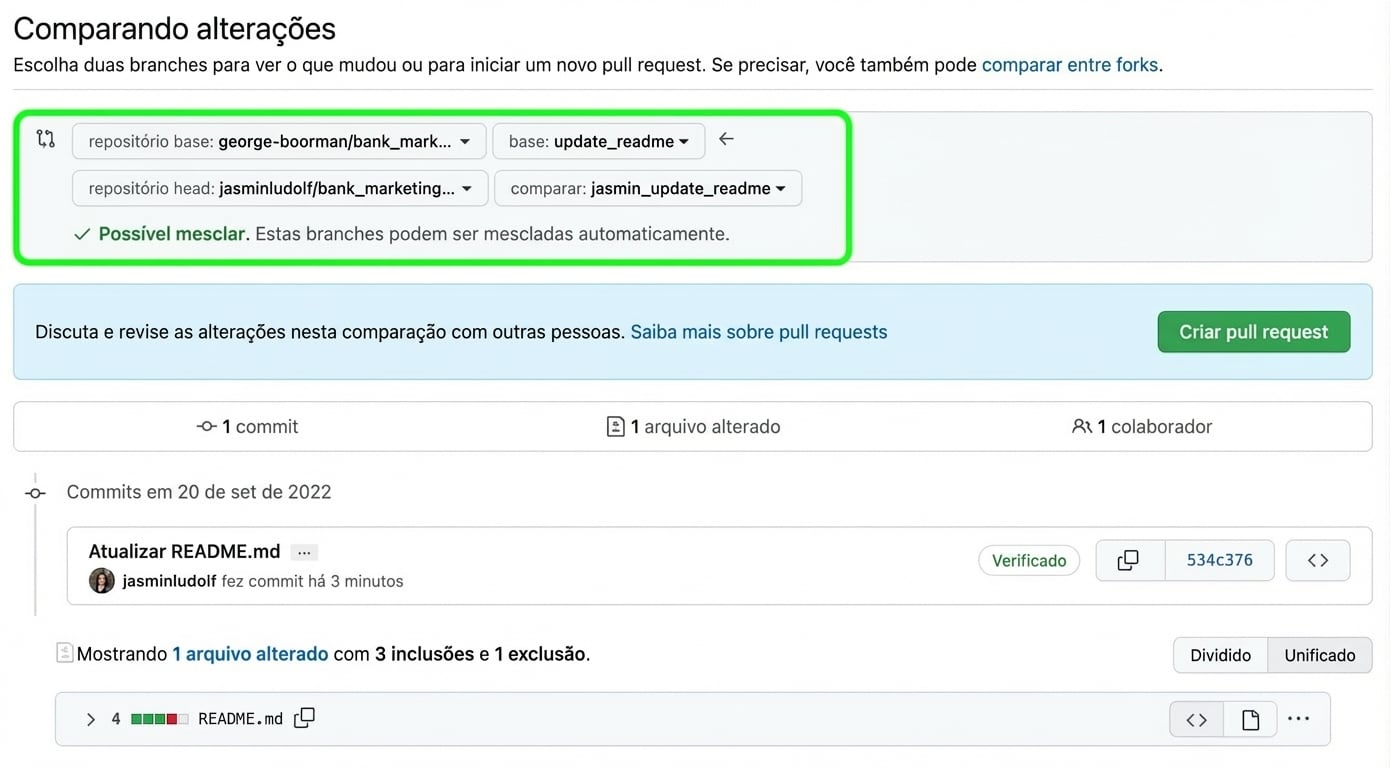Click the file icon beside Mostrando text
The width and height of the screenshot is (1390, 768).
click(x=65, y=654)
